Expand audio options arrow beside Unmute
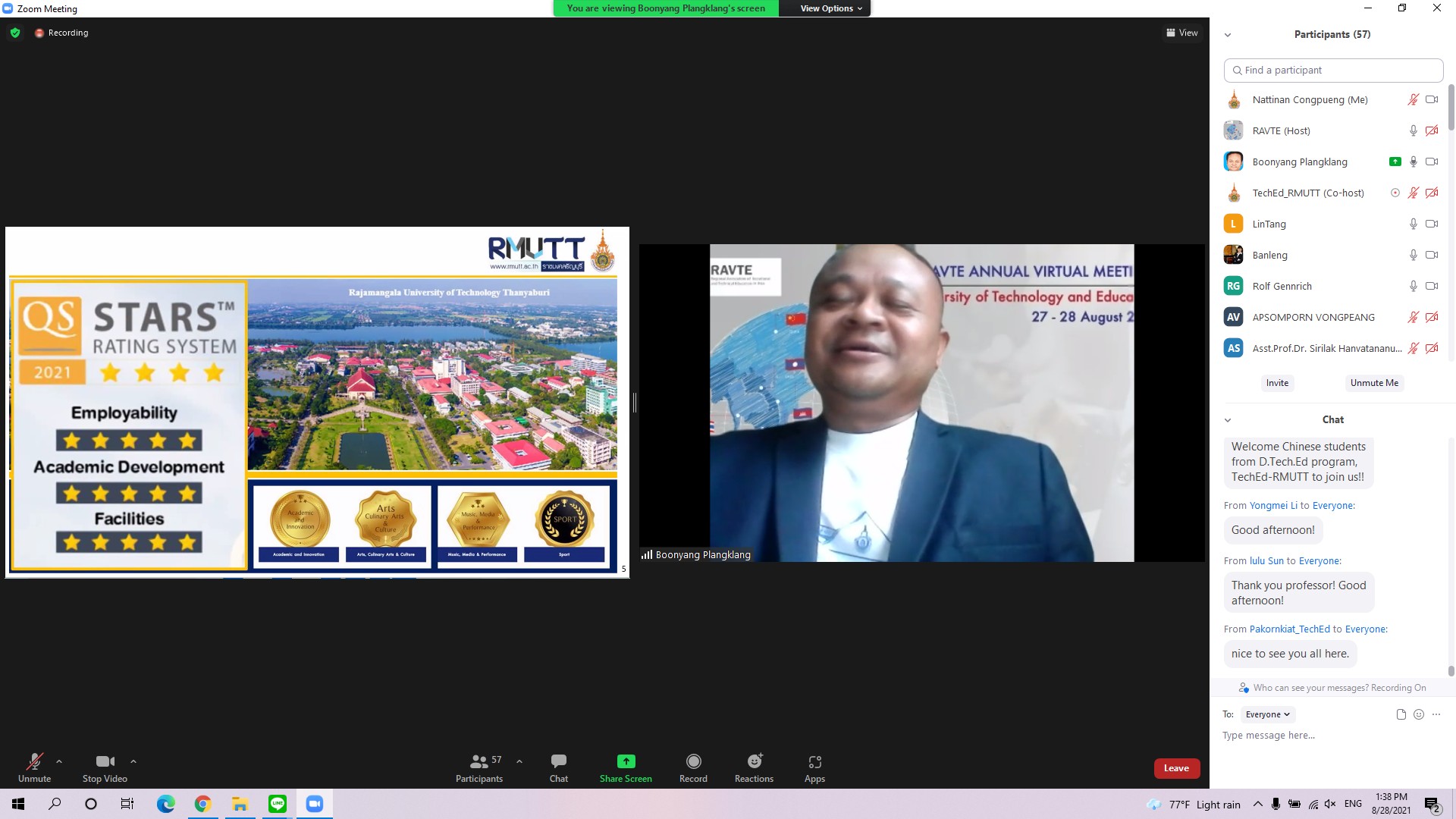The height and width of the screenshot is (819, 1456). (x=59, y=761)
